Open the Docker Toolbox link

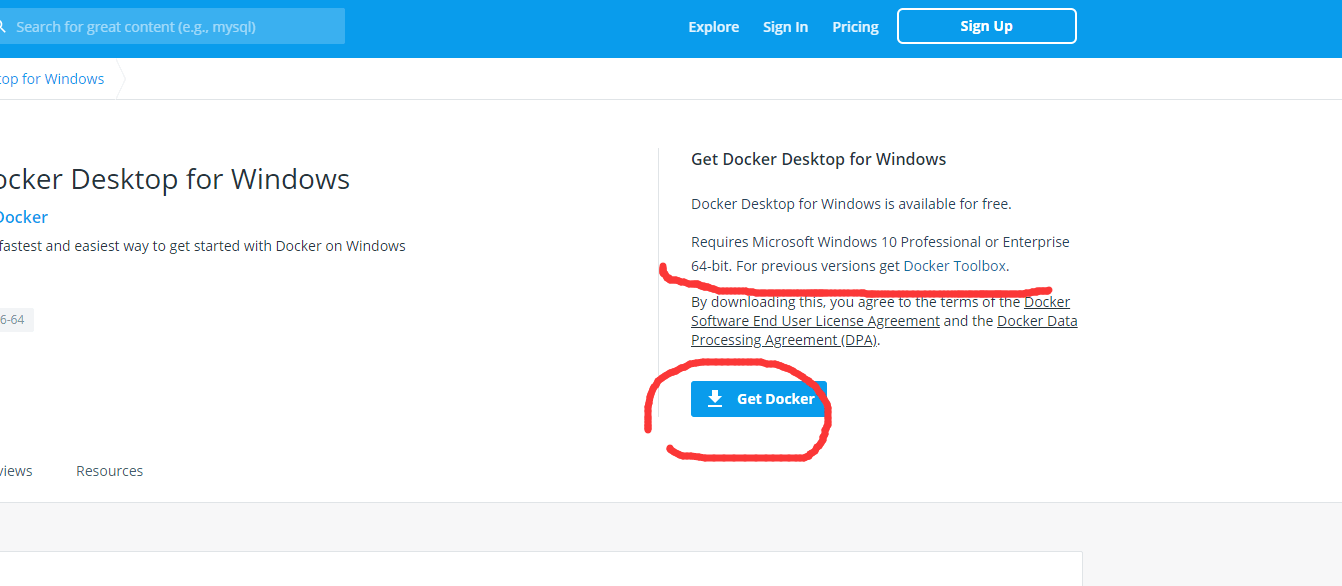955,266
